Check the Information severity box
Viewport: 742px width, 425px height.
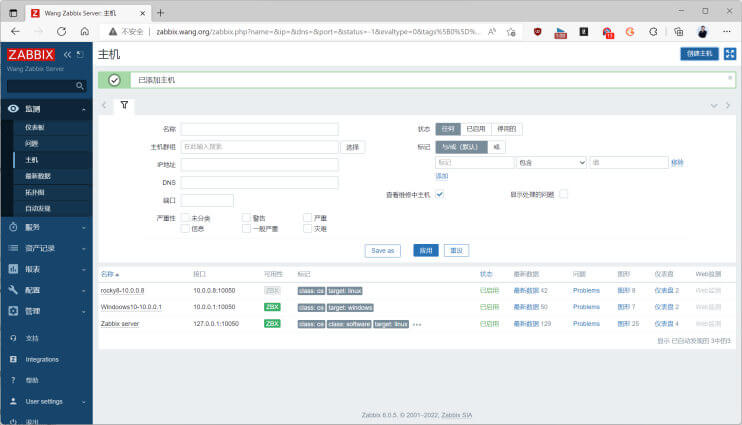tap(186, 229)
